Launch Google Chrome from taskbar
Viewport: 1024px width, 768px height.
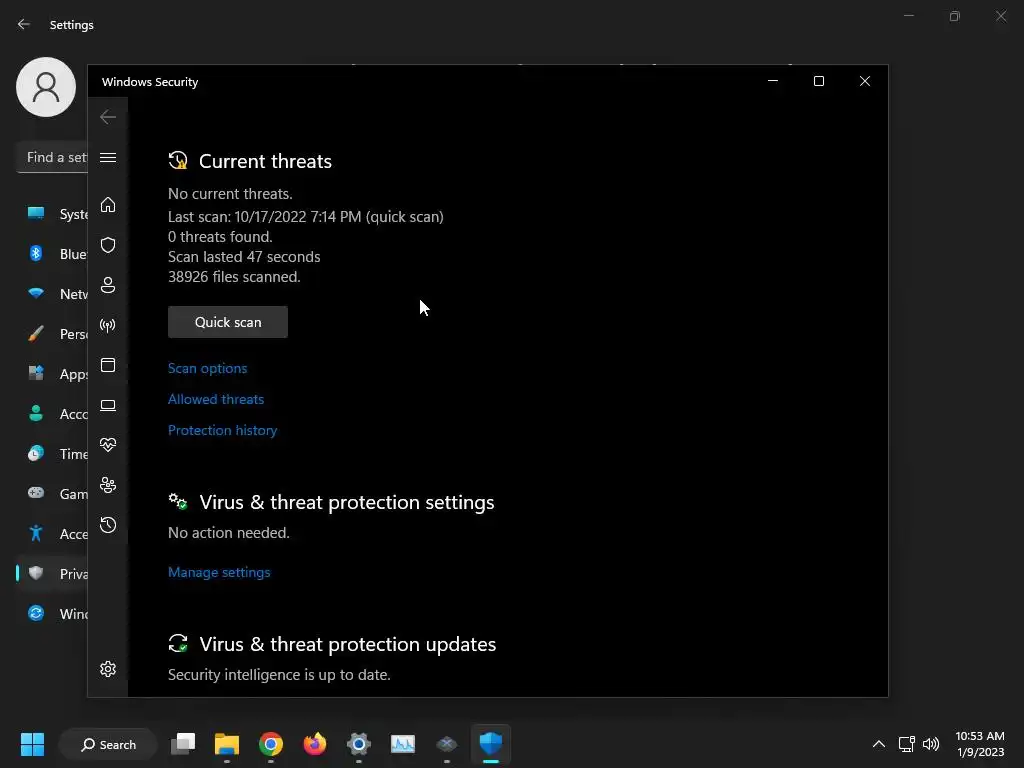271,744
